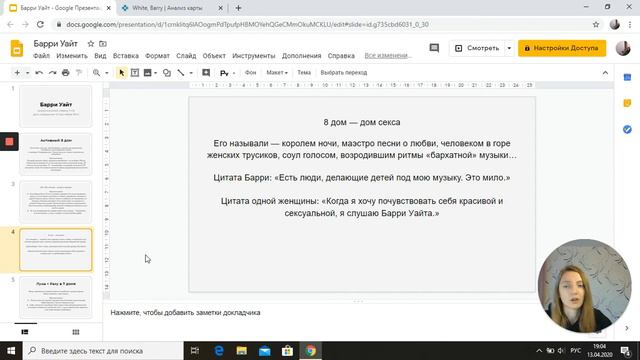Click the Add comment toolbar icon
Screen dimensions: 640x360
click(x=206, y=73)
